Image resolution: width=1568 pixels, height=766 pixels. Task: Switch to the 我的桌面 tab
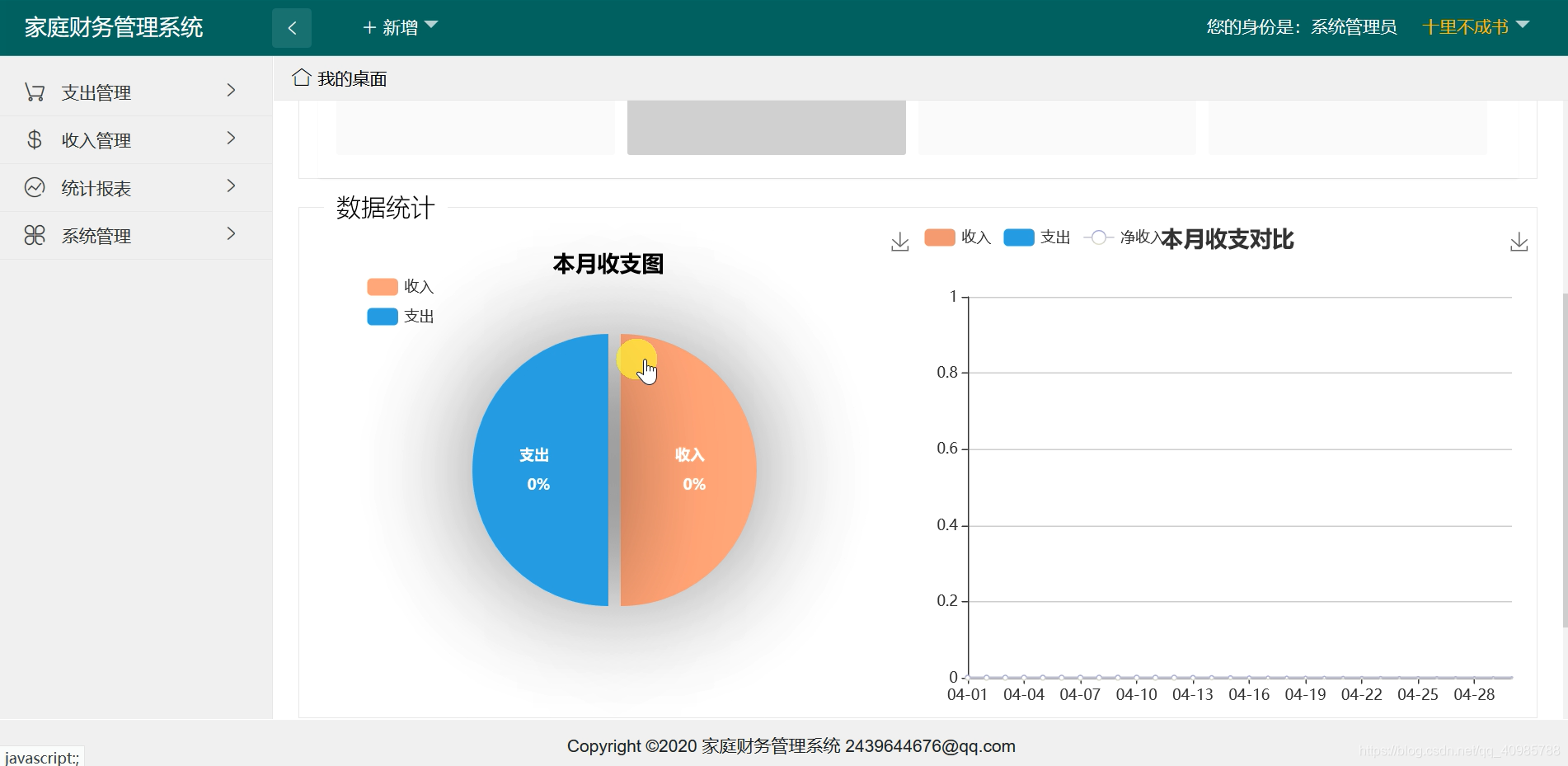pyautogui.click(x=340, y=78)
